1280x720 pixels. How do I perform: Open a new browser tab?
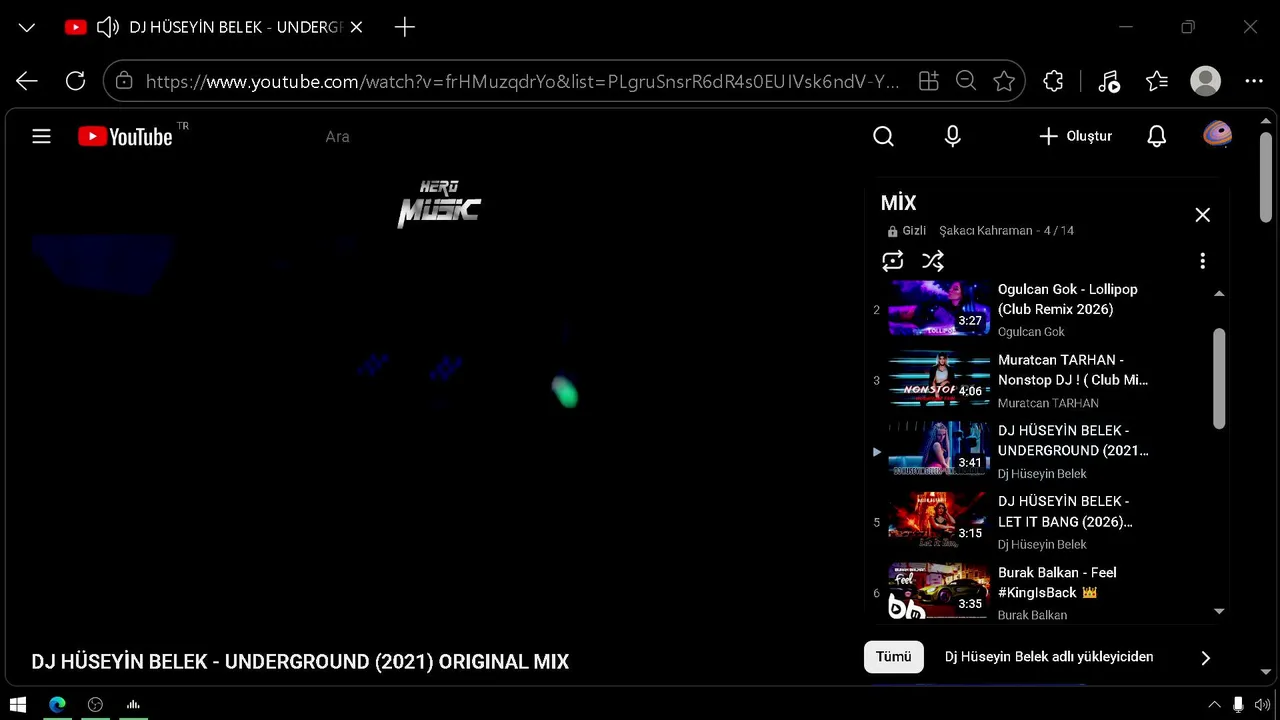point(405,28)
